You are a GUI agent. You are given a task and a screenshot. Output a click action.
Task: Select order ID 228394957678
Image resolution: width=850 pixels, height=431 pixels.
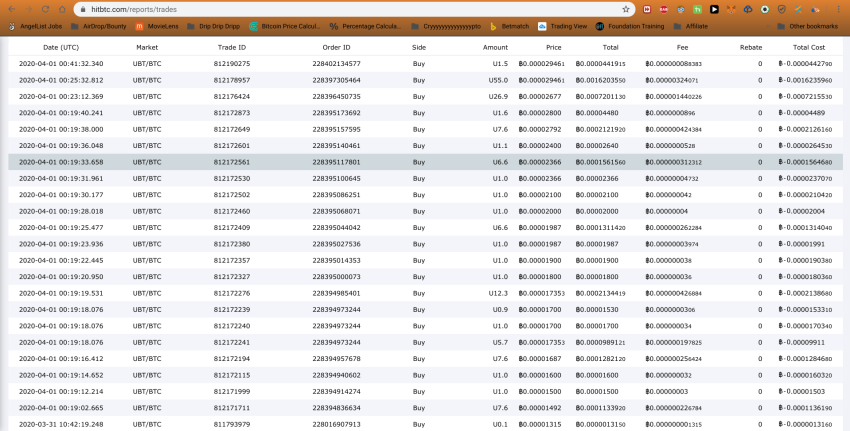point(336,359)
